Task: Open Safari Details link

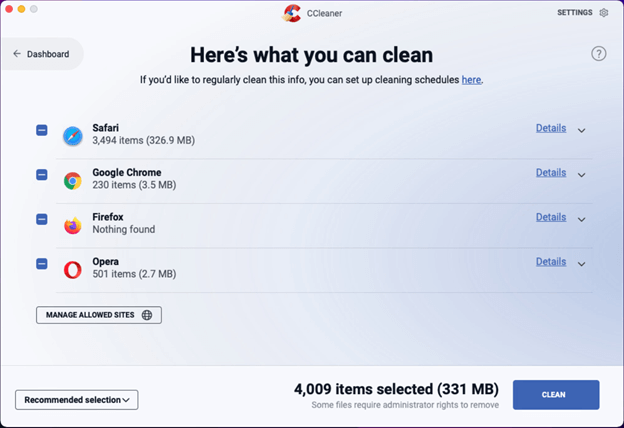Action: tap(551, 128)
